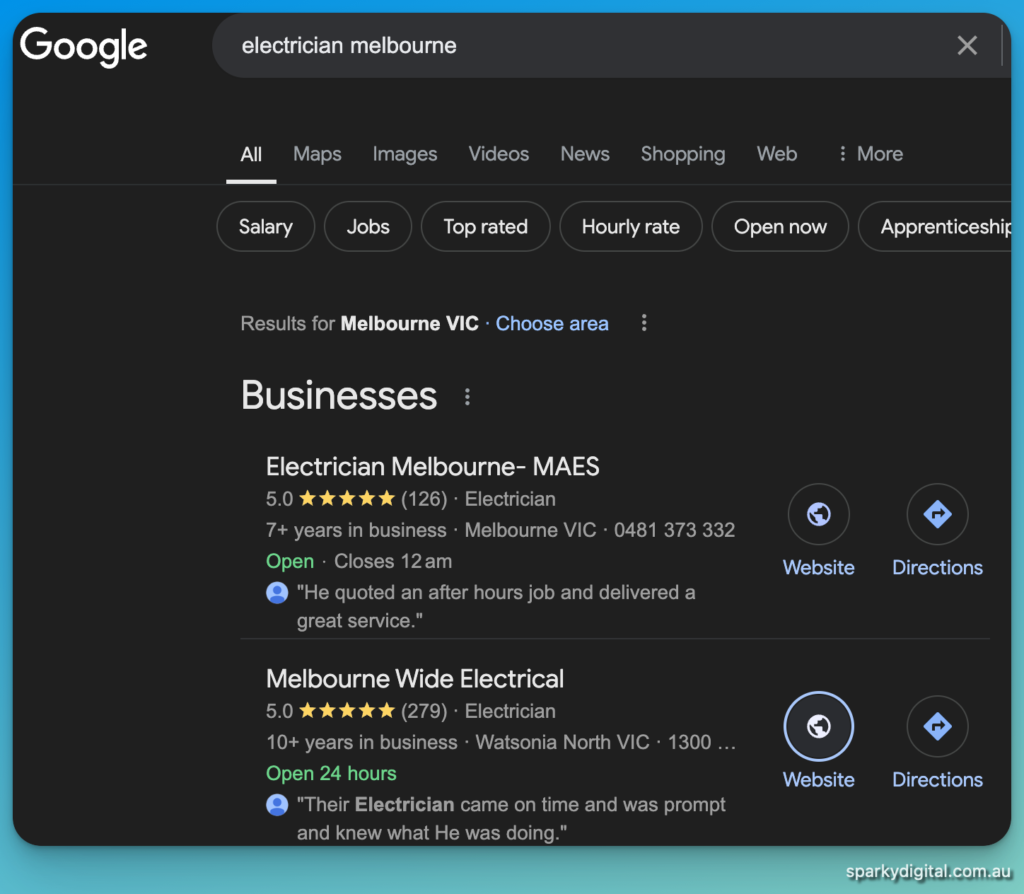
Task: Click five-star rating of Melbourne Wide Electrical
Action: [347, 710]
